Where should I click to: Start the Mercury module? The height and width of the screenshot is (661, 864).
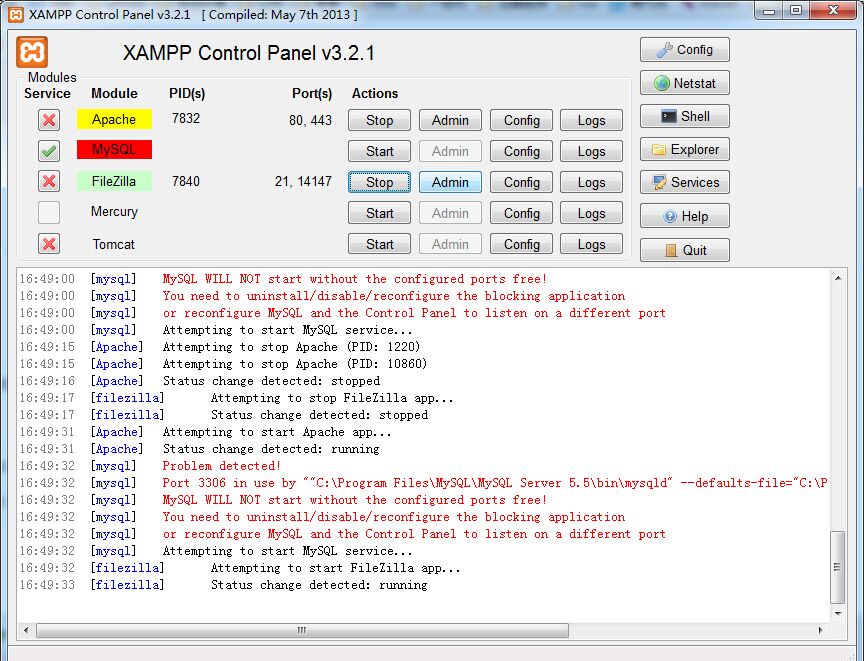tap(379, 213)
